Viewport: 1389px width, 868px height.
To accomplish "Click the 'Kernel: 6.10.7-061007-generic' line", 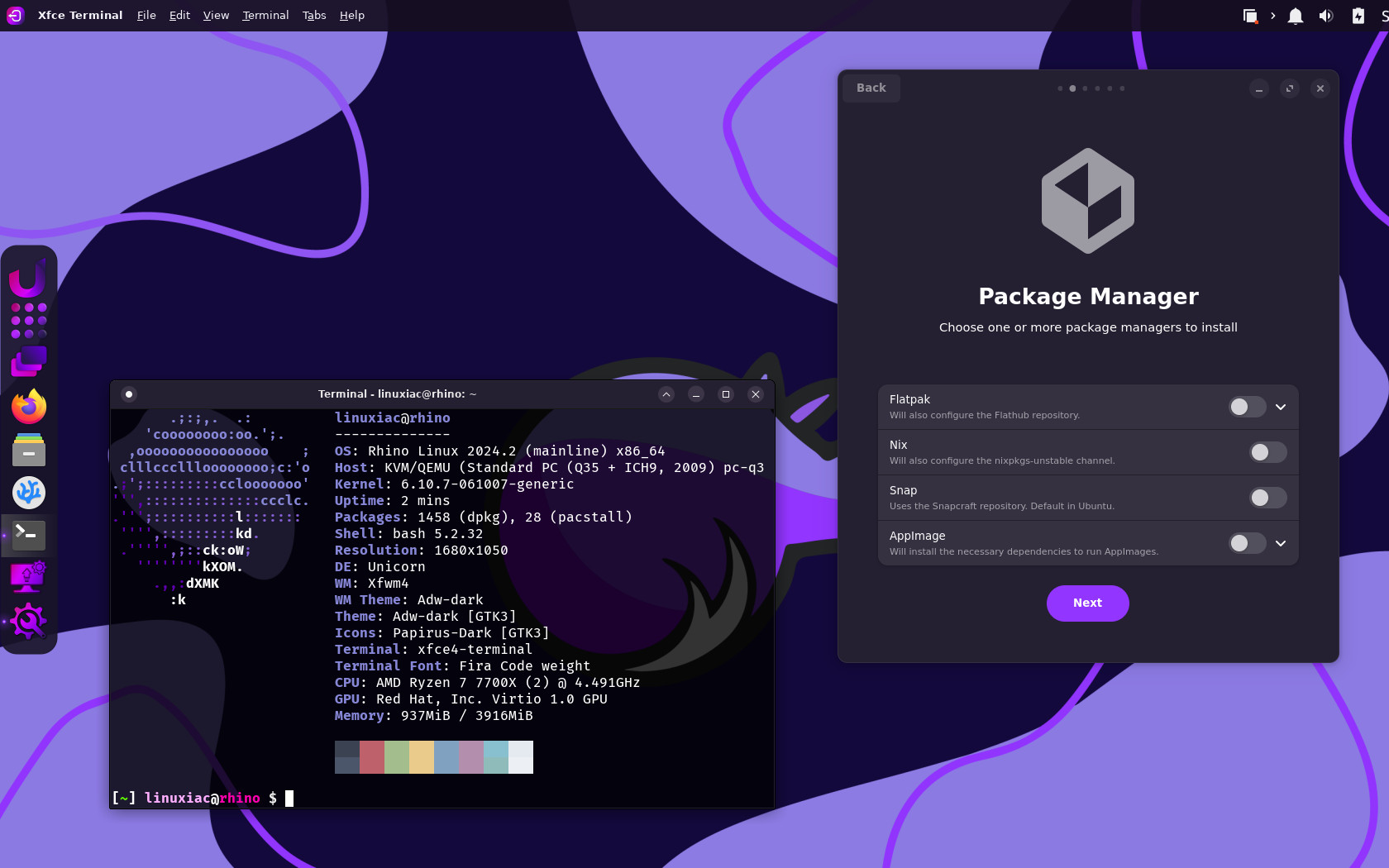I will click(x=454, y=484).
